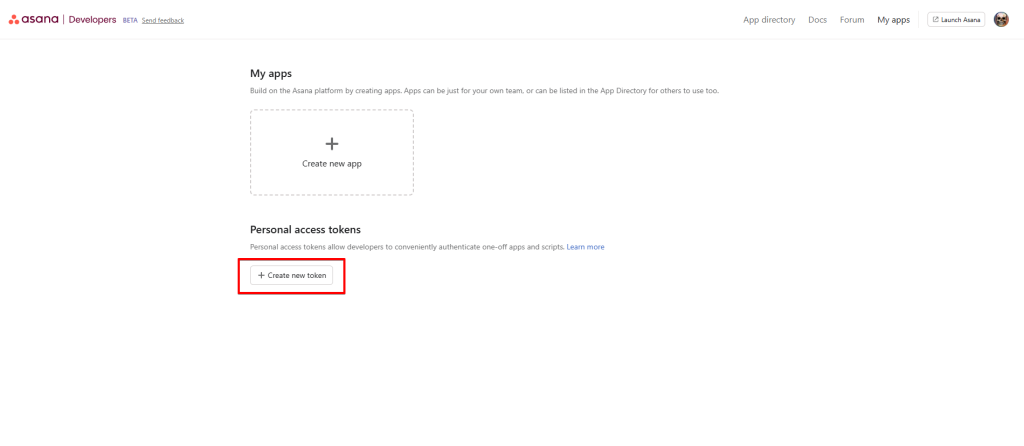Click the Personal access tokens heading
Screen dimensions: 1024x446
point(305,230)
